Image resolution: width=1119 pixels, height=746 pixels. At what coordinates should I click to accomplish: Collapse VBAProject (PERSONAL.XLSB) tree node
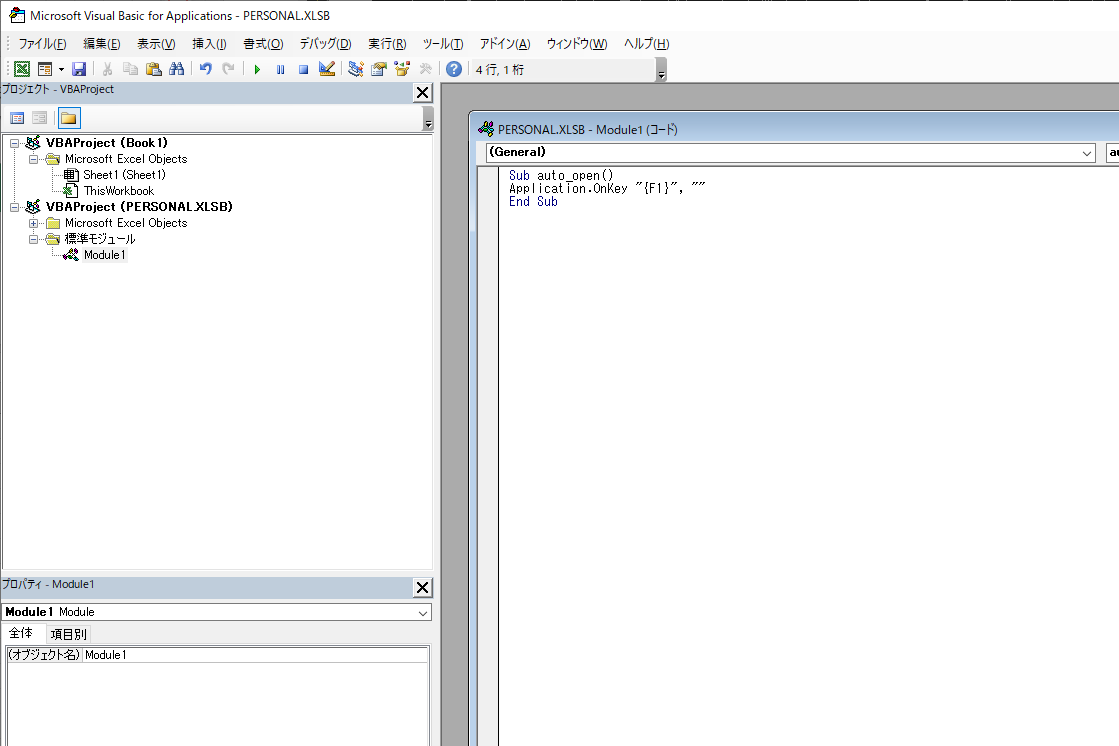[14, 207]
